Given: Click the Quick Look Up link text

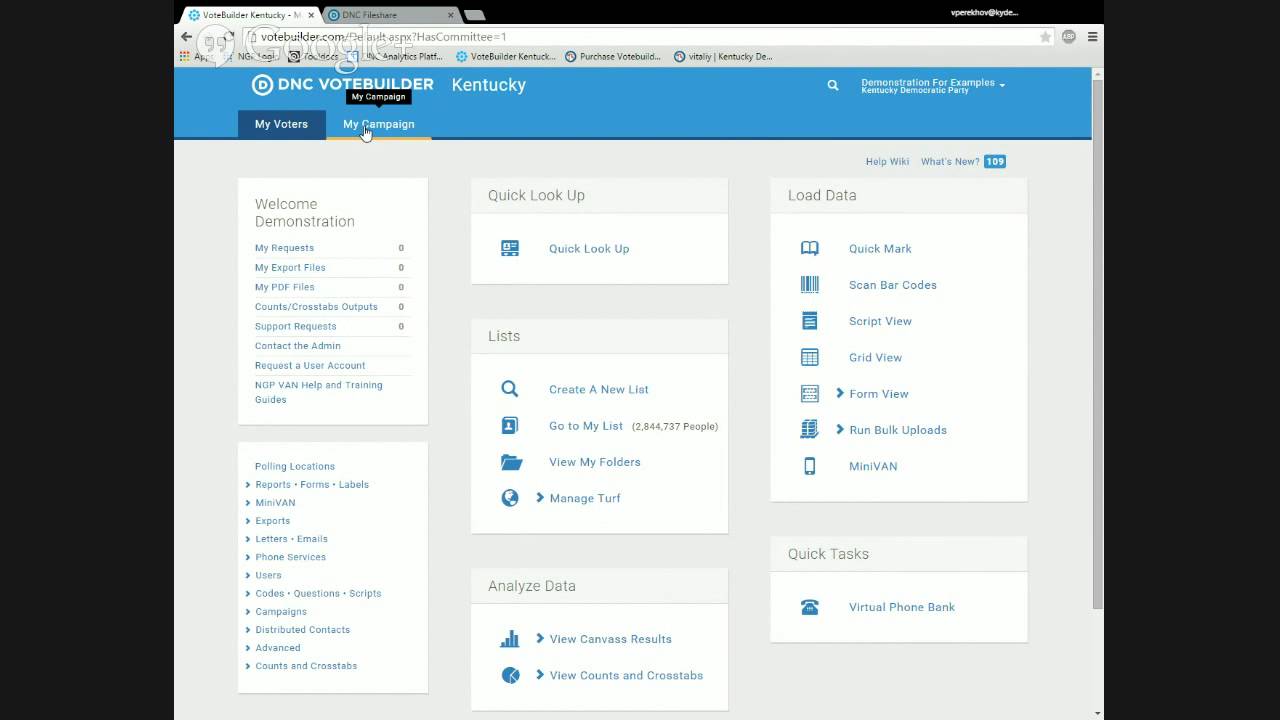Looking at the screenshot, I should tap(589, 249).
